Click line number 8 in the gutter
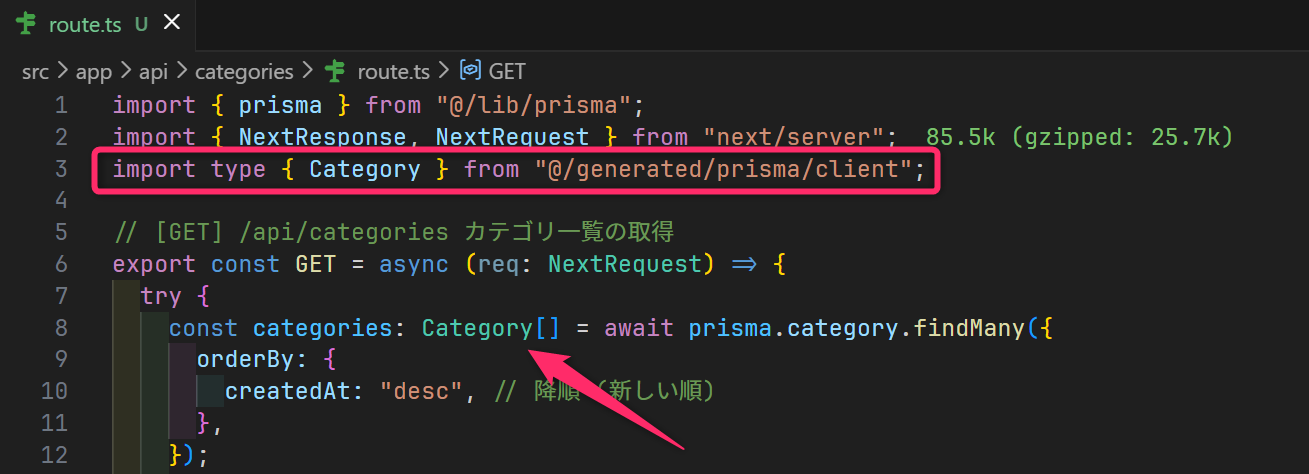The image size is (1309, 474). click(x=61, y=328)
